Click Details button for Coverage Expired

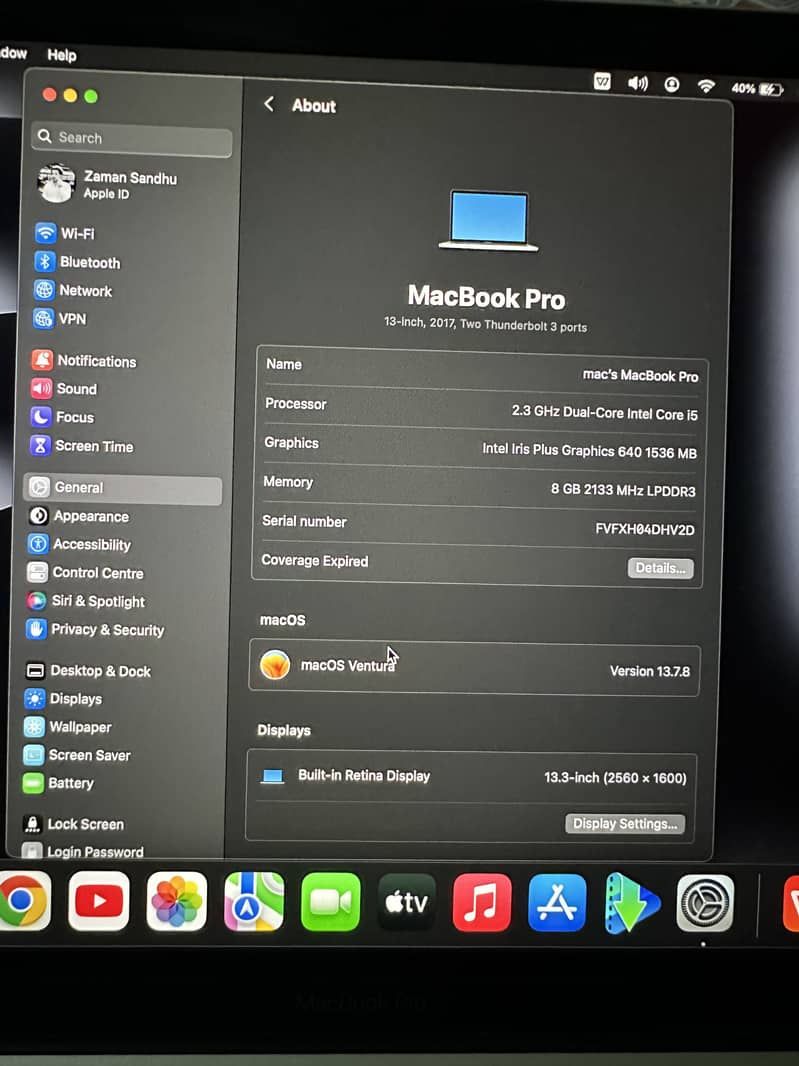[660, 568]
